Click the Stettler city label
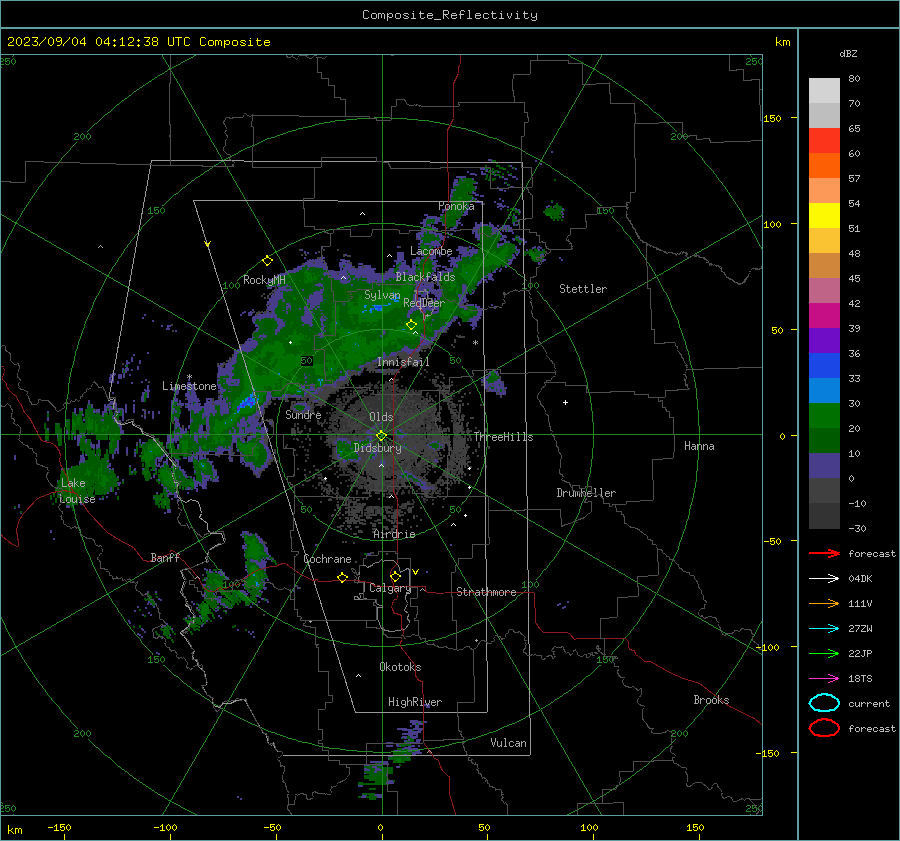 [x=583, y=289]
